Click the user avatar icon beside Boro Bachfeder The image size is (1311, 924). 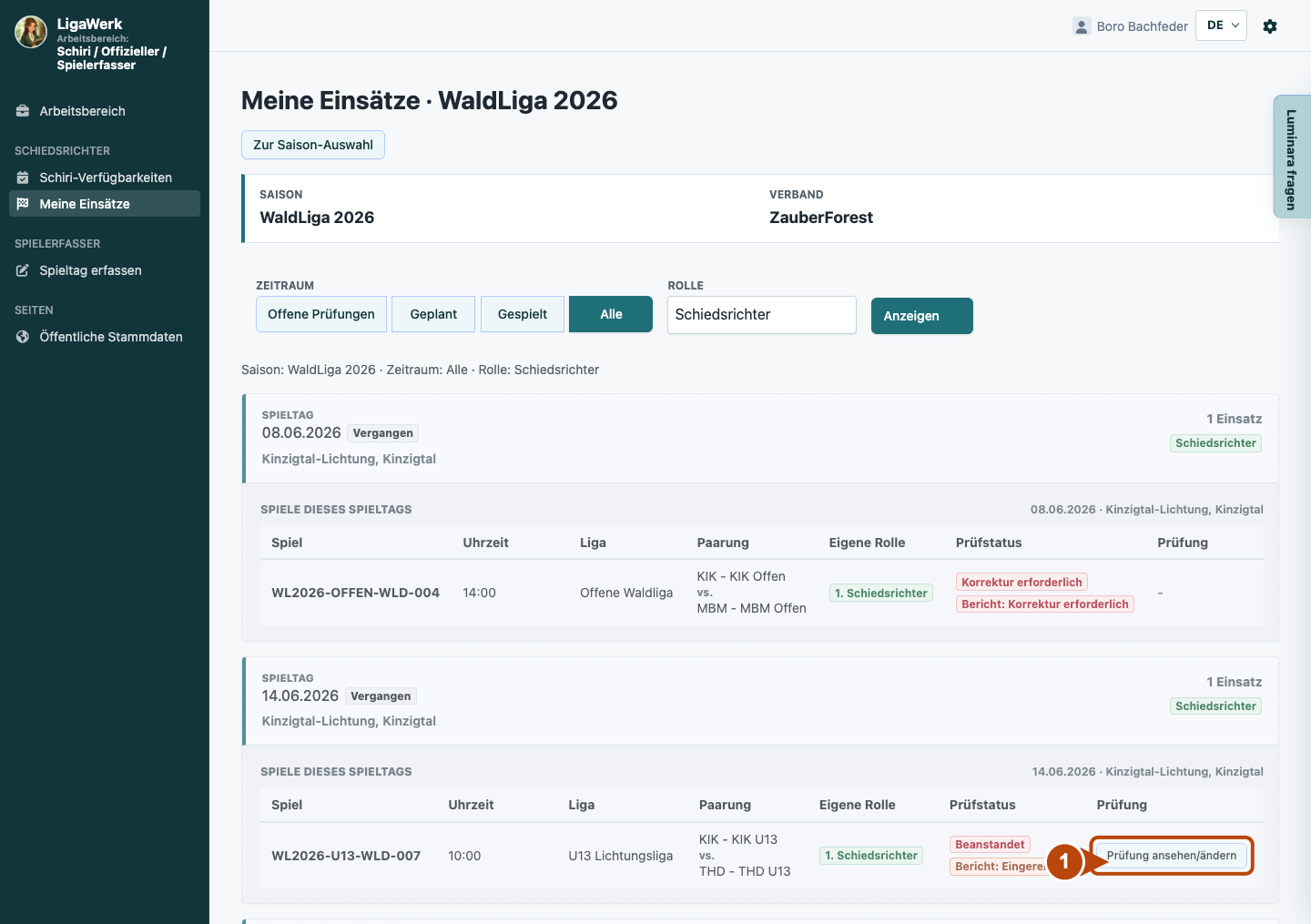(1082, 26)
